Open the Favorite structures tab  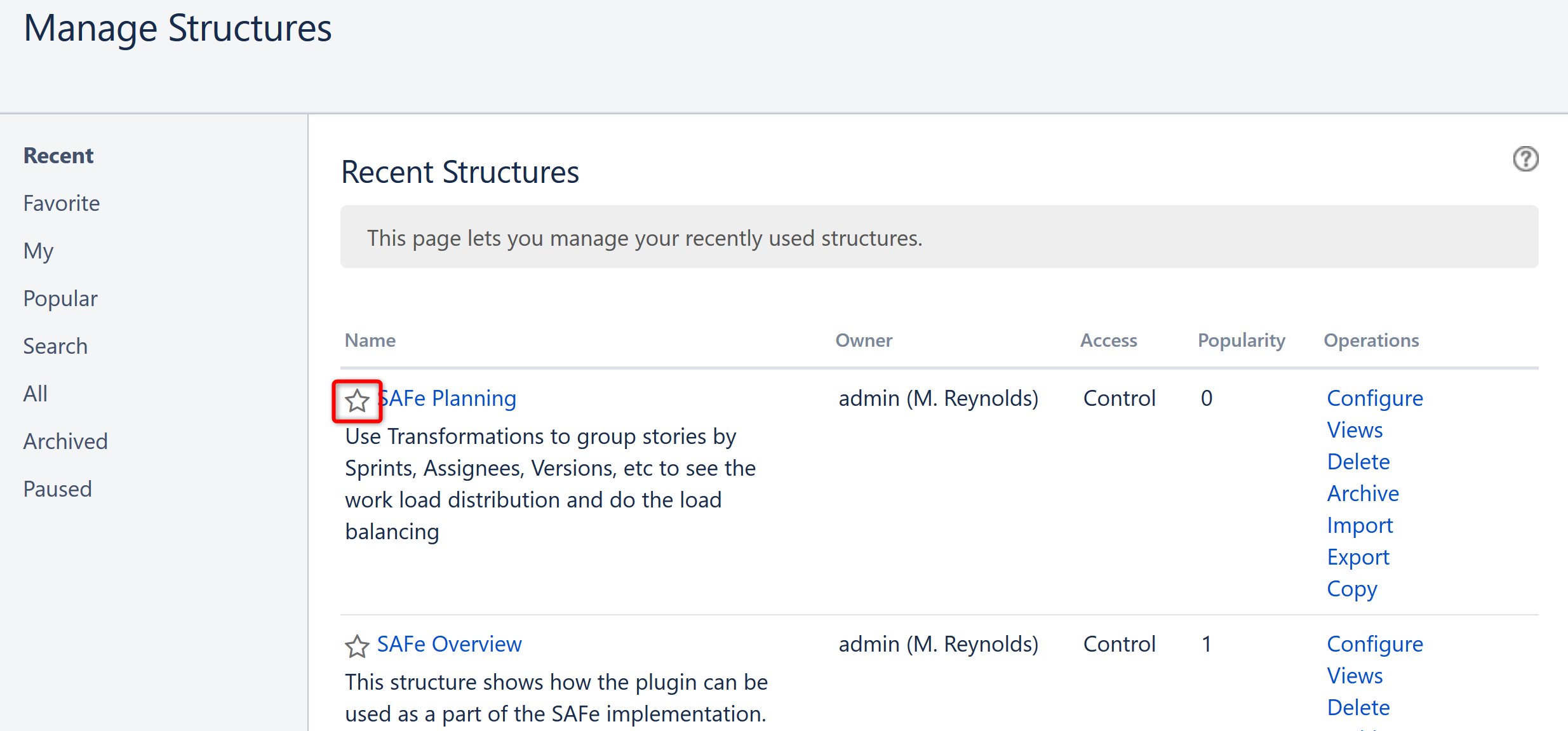tap(62, 203)
